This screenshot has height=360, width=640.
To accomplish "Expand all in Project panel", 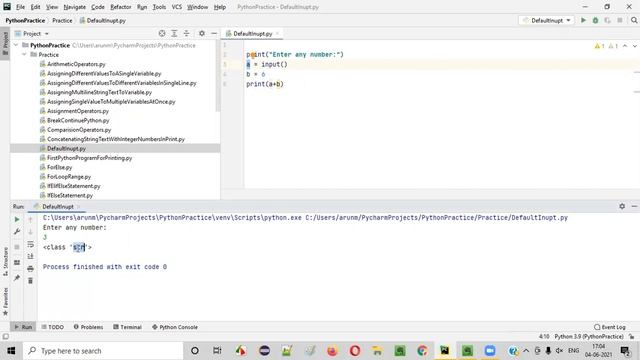I will (174, 33).
